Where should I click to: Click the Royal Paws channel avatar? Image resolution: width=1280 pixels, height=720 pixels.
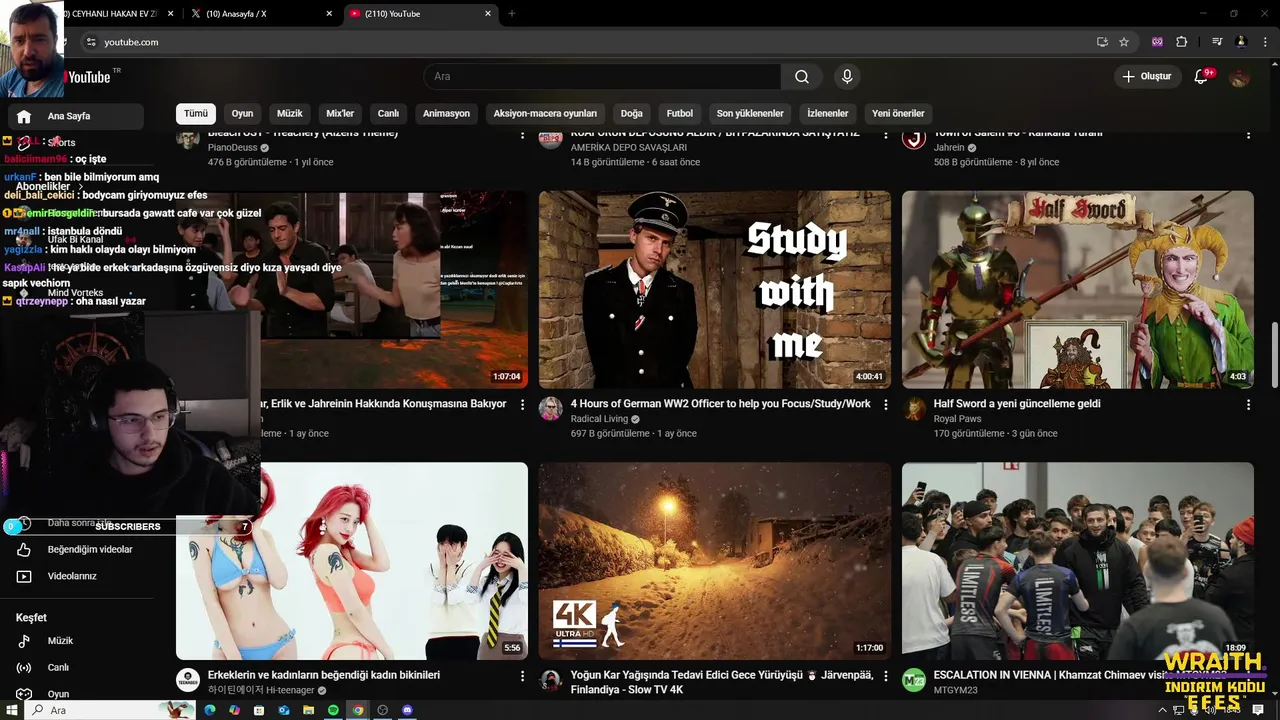click(914, 408)
